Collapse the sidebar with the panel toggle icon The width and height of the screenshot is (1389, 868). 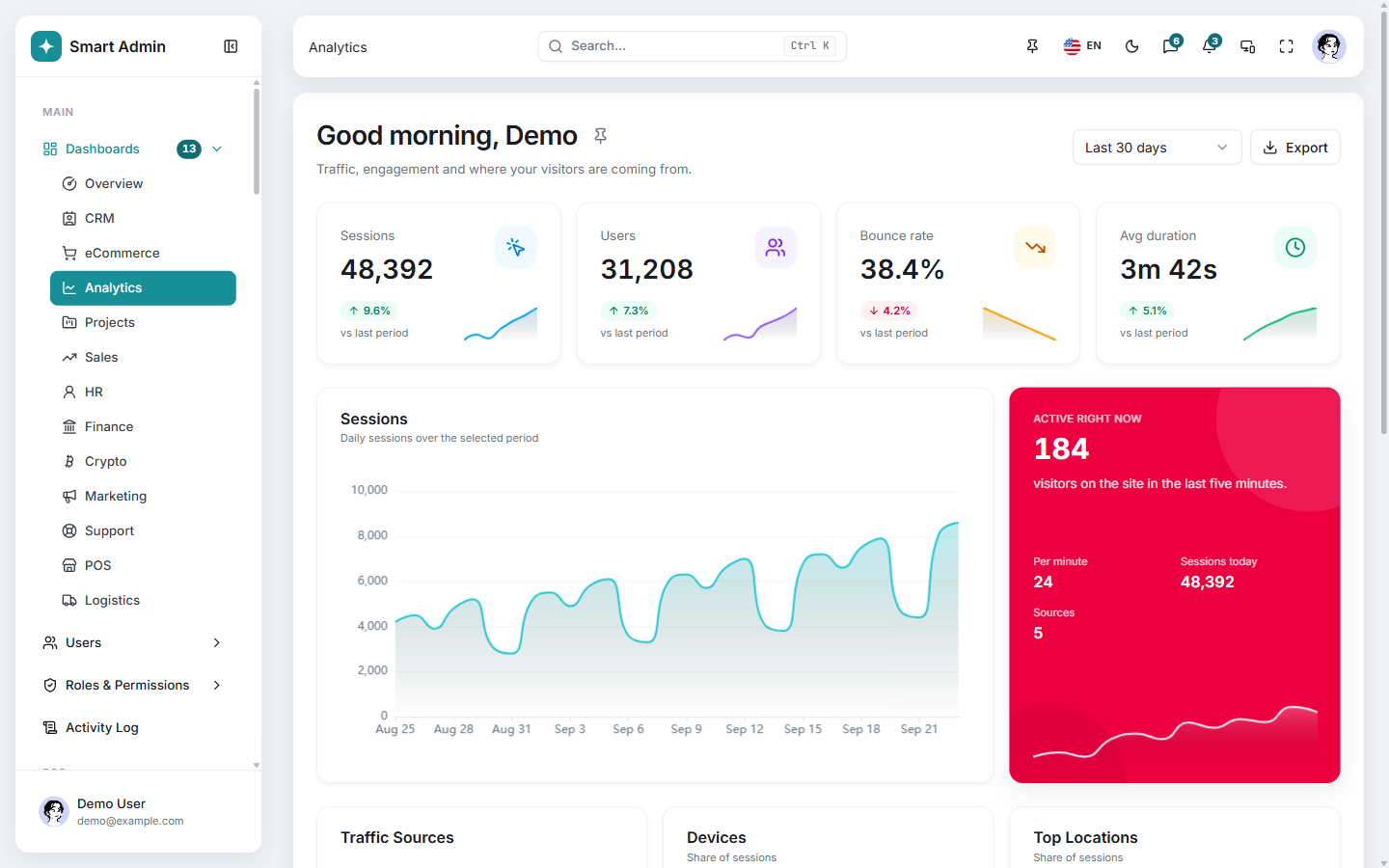pyautogui.click(x=231, y=46)
